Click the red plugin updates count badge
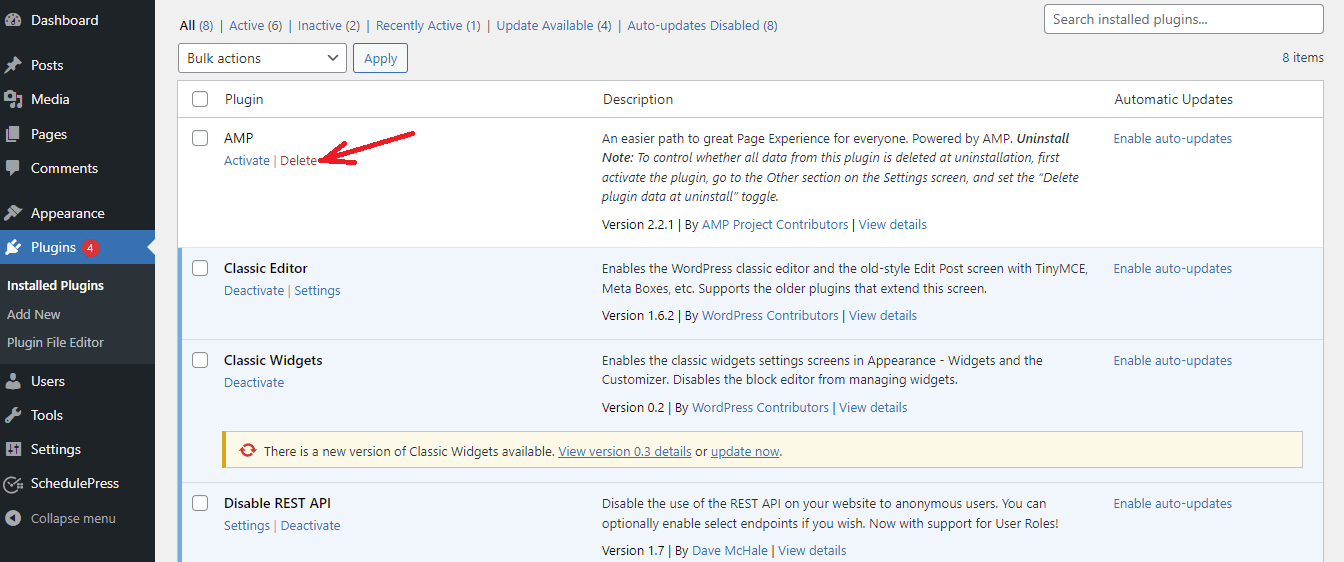This screenshot has height=562, width=1344. tap(91, 248)
